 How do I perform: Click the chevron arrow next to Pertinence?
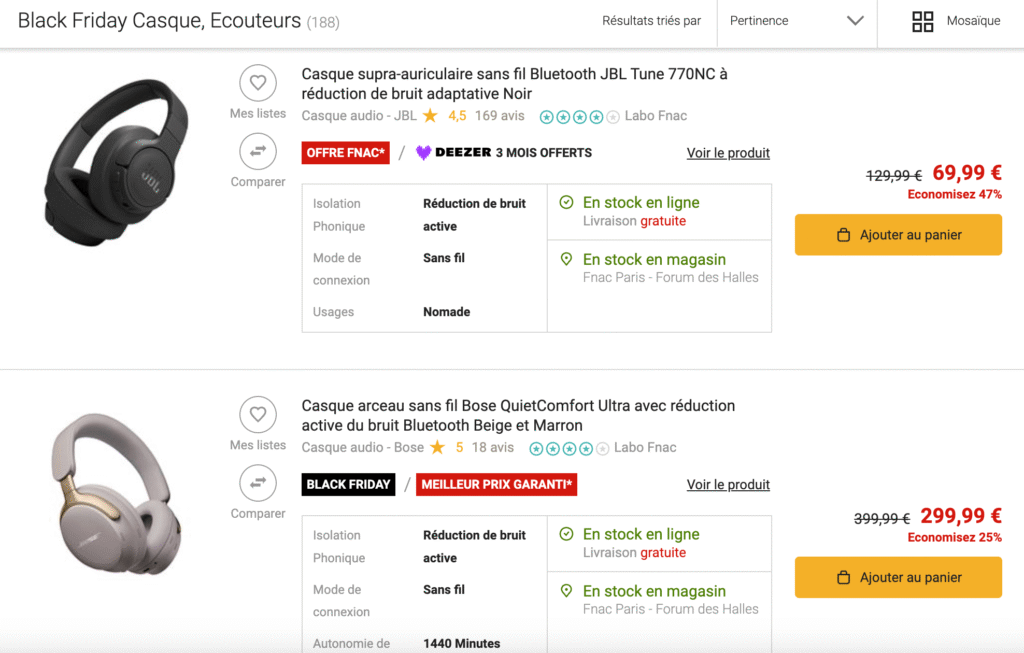pyautogui.click(x=855, y=19)
